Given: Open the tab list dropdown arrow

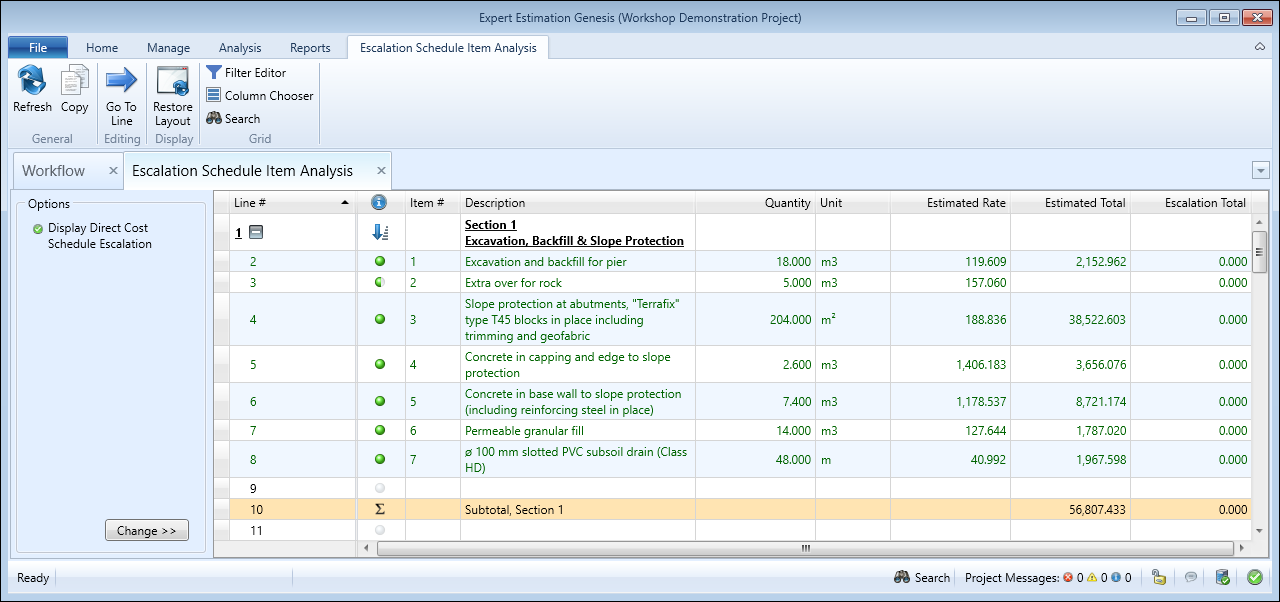Looking at the screenshot, I should coord(1260,171).
